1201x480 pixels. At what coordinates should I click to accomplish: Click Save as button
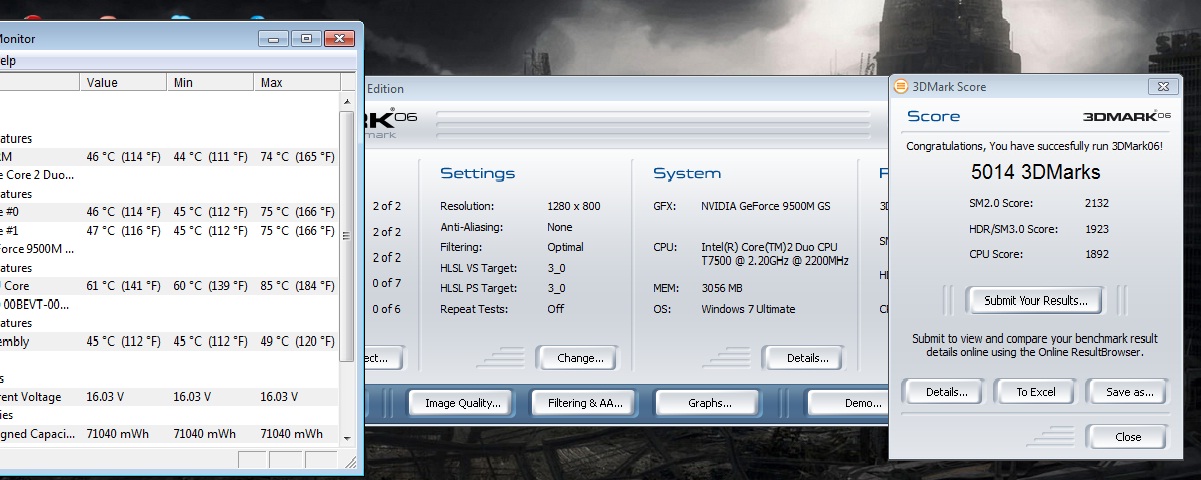(x=1127, y=392)
